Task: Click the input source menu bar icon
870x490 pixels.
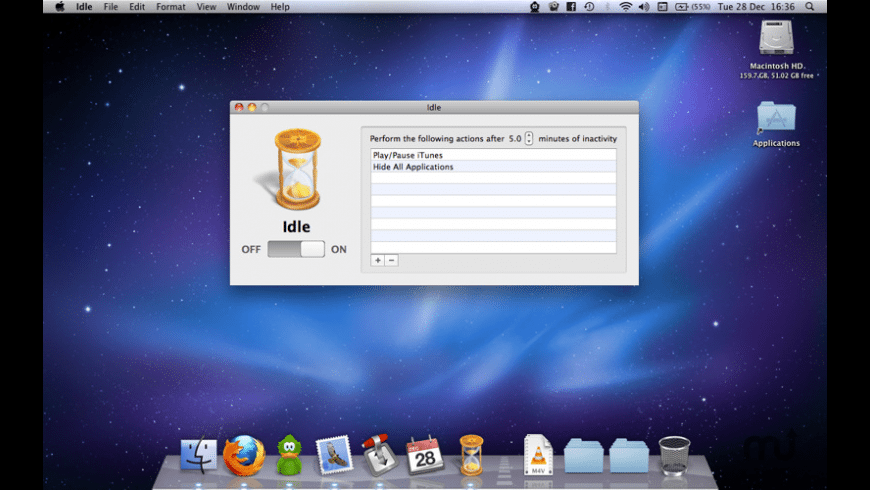Action: point(662,7)
